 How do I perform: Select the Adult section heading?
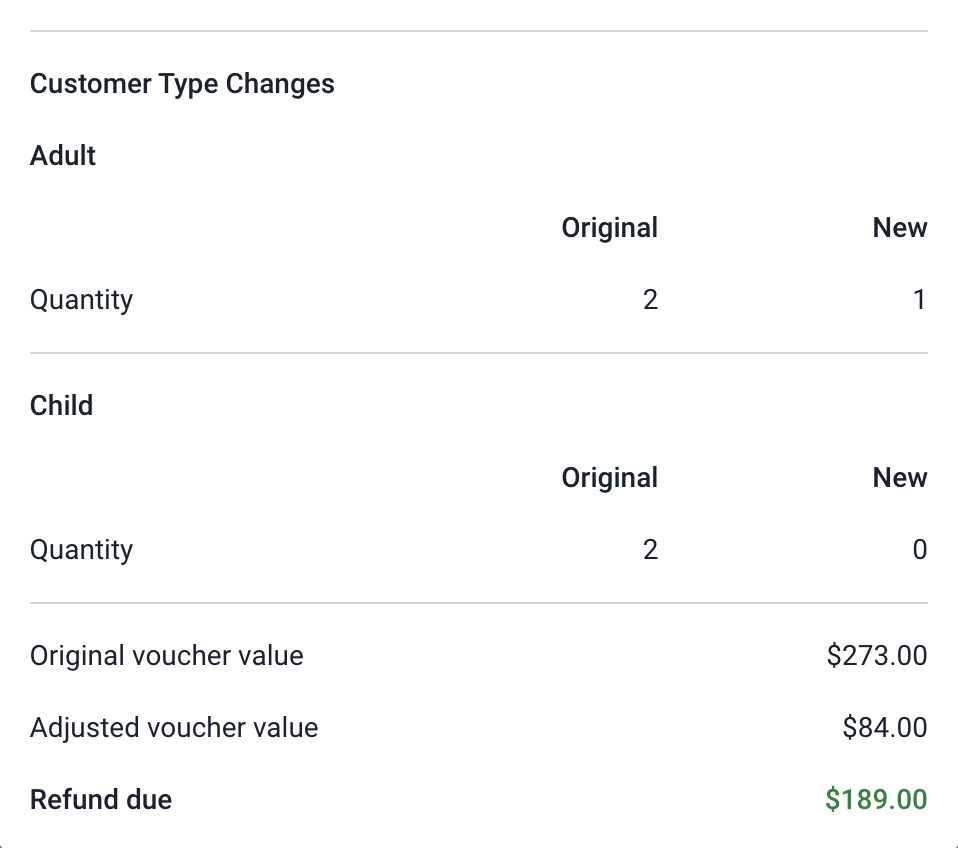tap(63, 156)
